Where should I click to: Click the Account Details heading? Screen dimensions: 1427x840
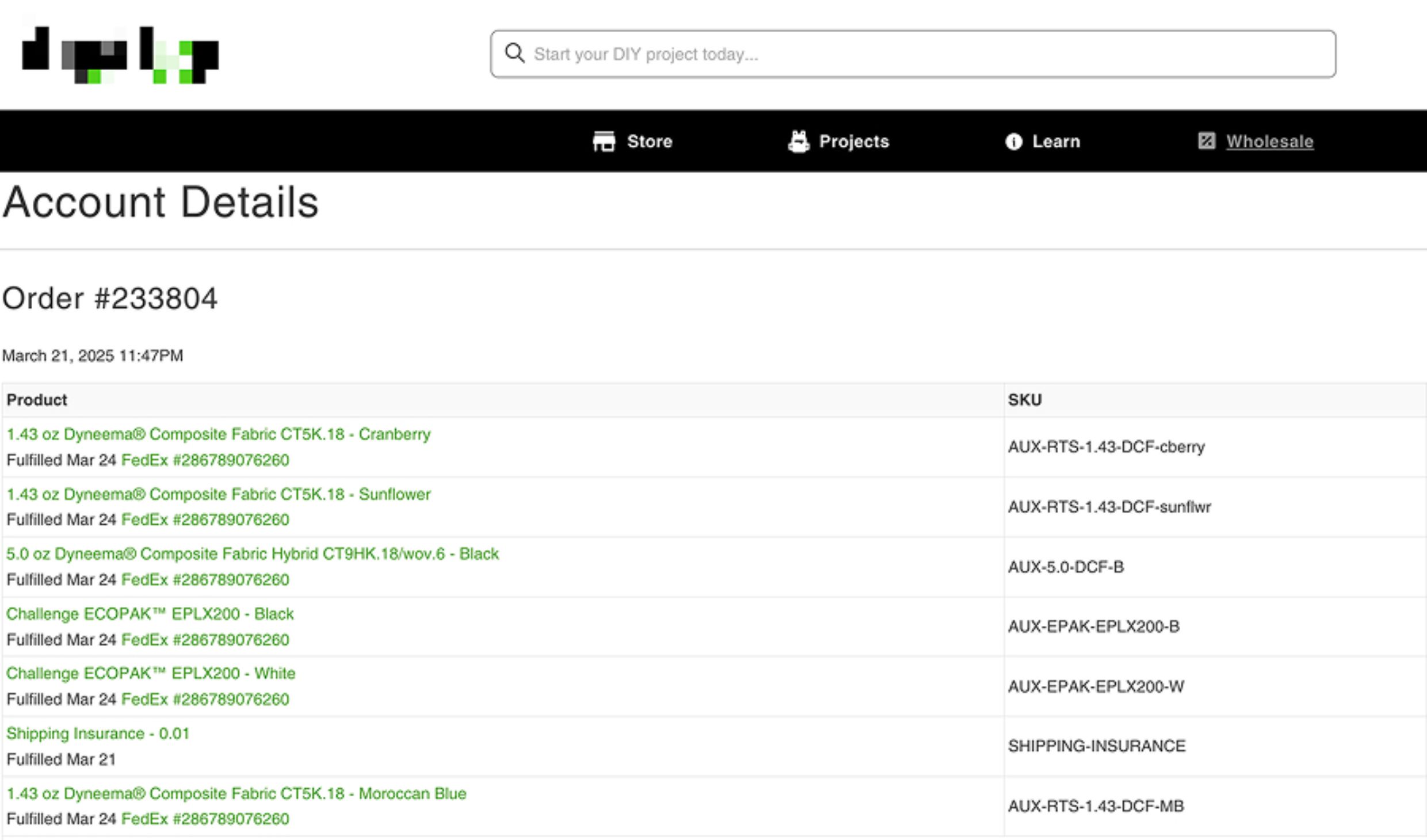161,202
